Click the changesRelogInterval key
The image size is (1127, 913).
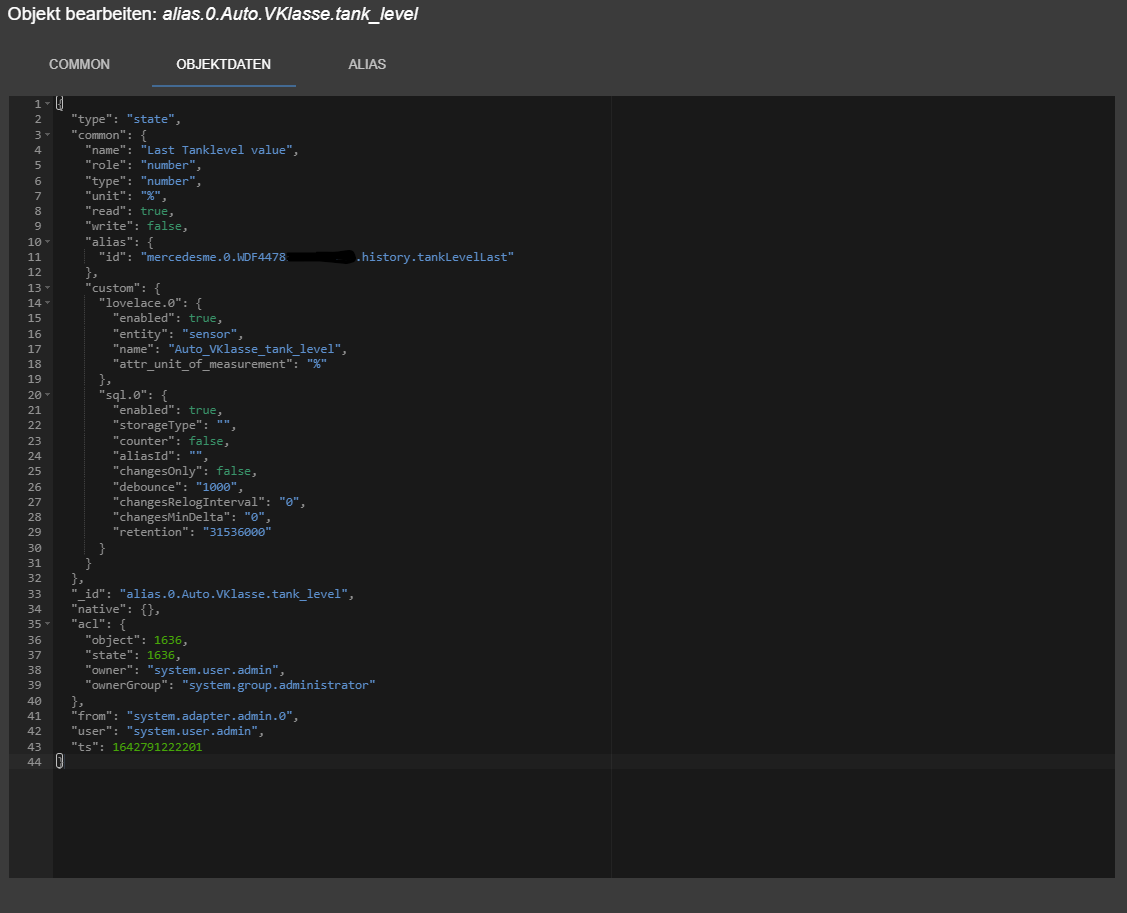coord(189,502)
